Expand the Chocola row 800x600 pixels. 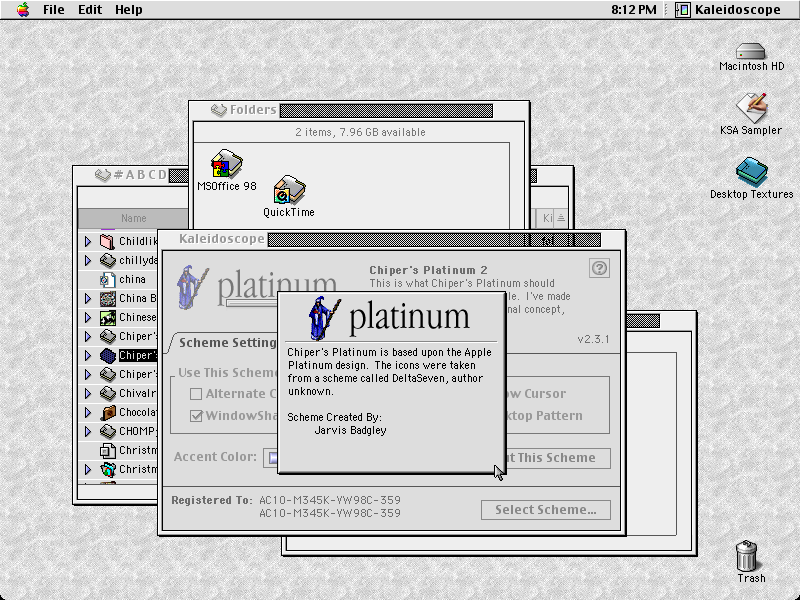88,412
